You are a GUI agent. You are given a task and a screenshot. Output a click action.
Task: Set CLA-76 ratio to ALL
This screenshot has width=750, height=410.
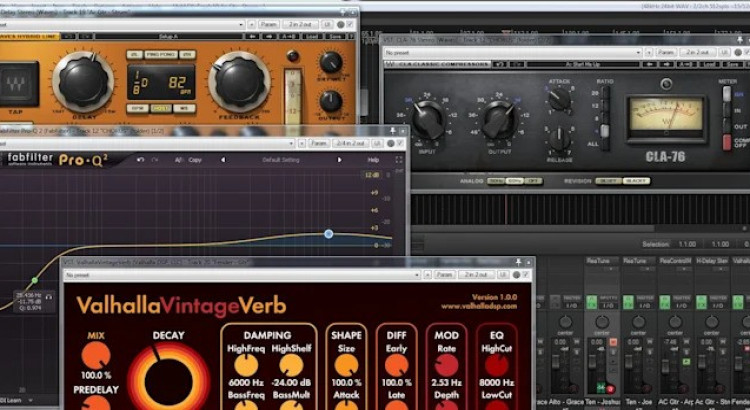click(x=602, y=144)
